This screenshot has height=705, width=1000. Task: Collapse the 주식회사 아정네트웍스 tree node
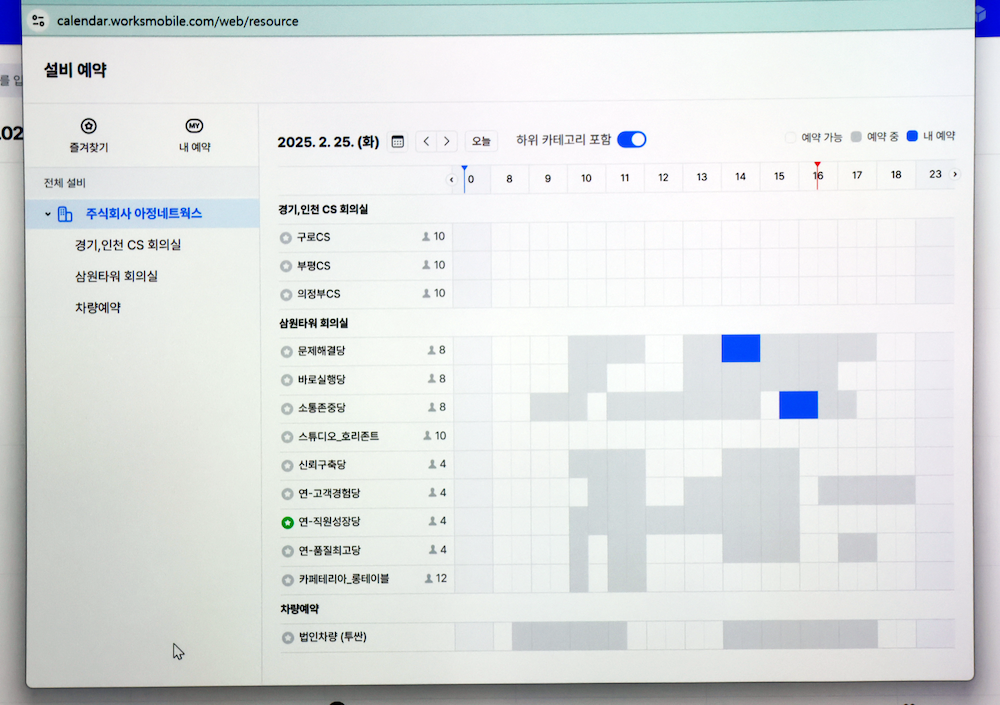tap(47, 214)
